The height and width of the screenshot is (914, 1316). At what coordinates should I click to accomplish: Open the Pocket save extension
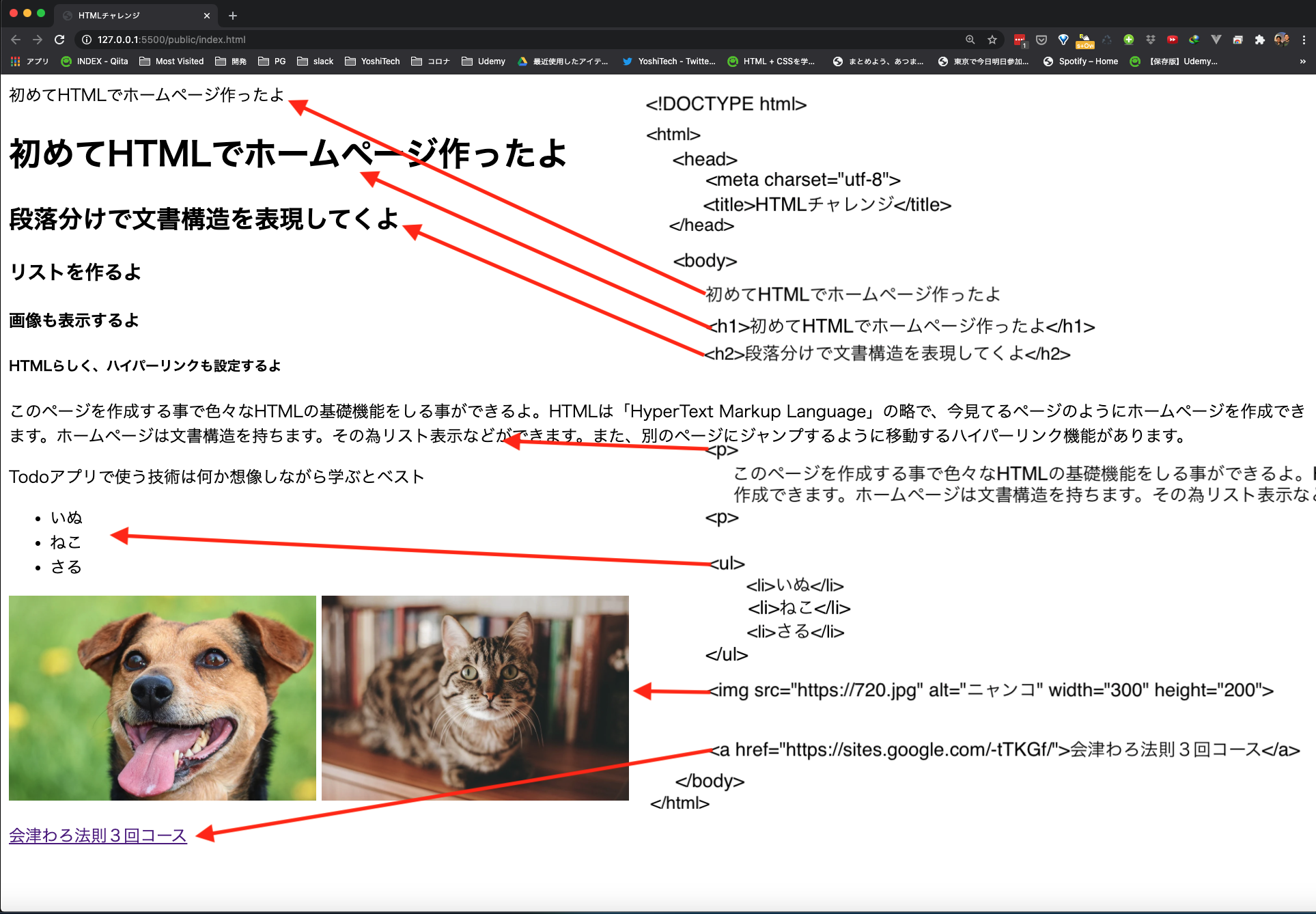[x=1041, y=40]
